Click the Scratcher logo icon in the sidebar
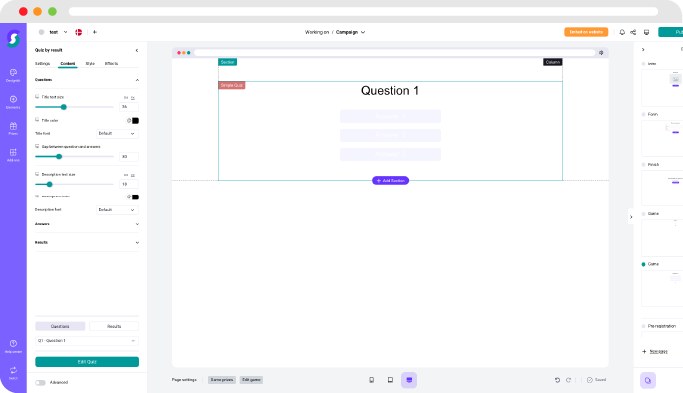Viewport: 683px width, 393px height. (13, 39)
